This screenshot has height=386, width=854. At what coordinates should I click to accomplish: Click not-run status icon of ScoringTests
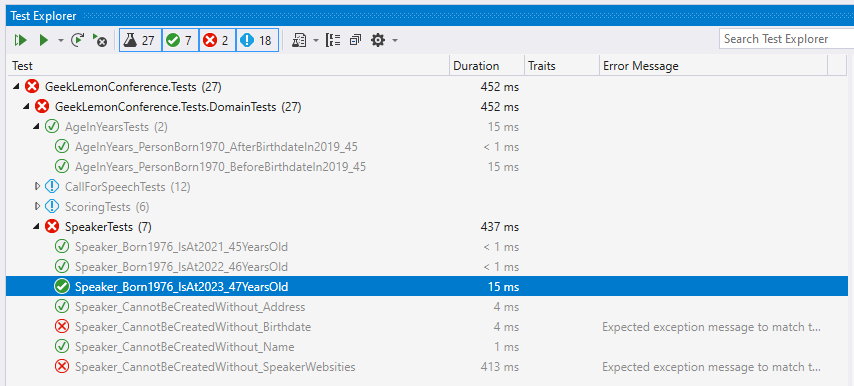coord(52,207)
